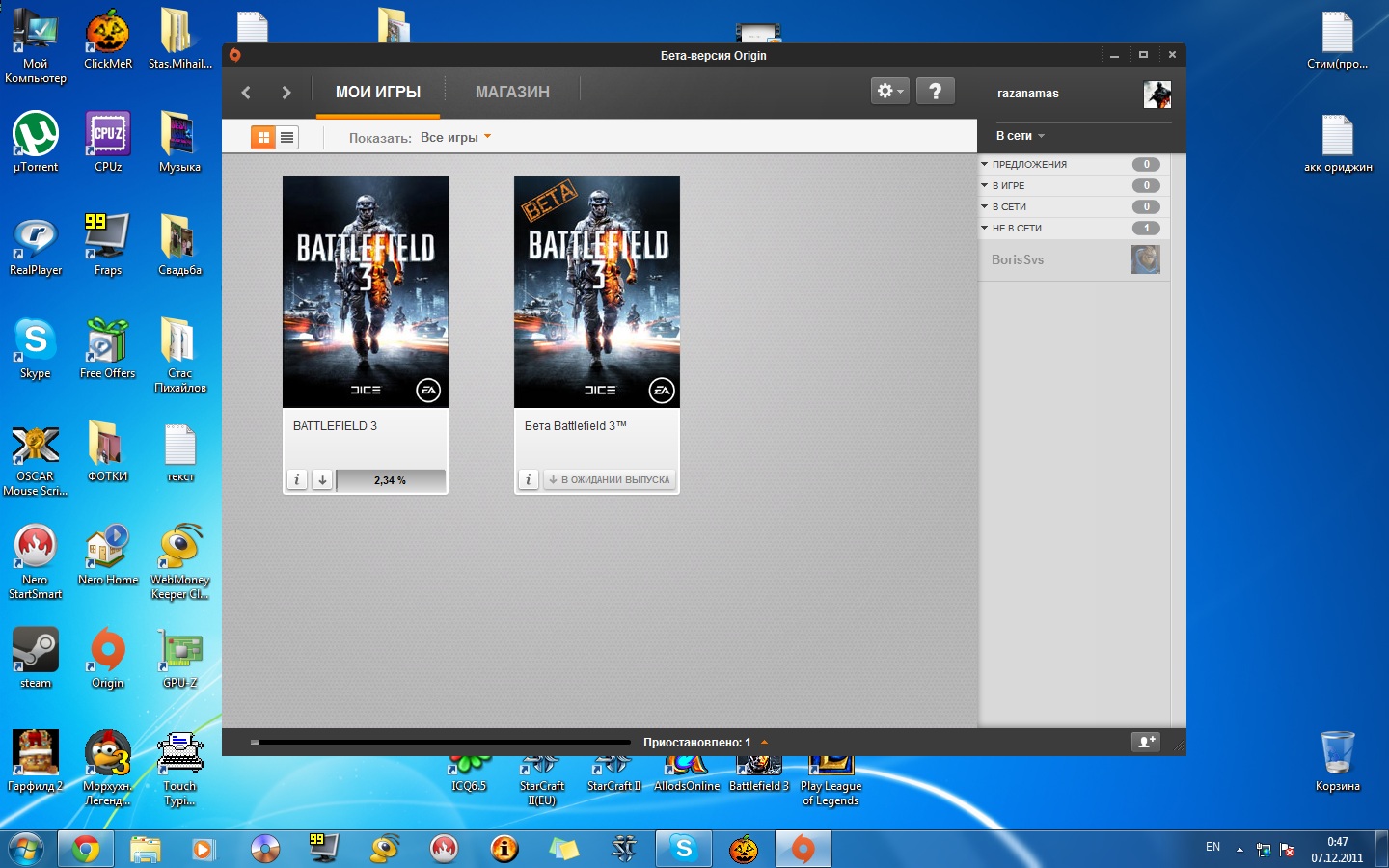Select the Бета Battlefield 3 cover art

(597, 292)
